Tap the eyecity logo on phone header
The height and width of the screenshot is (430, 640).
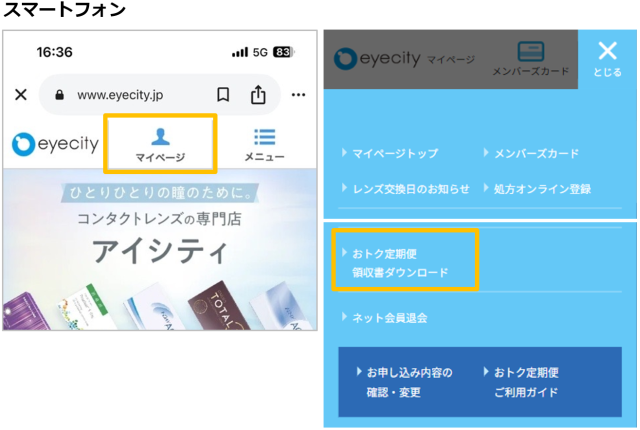55,144
